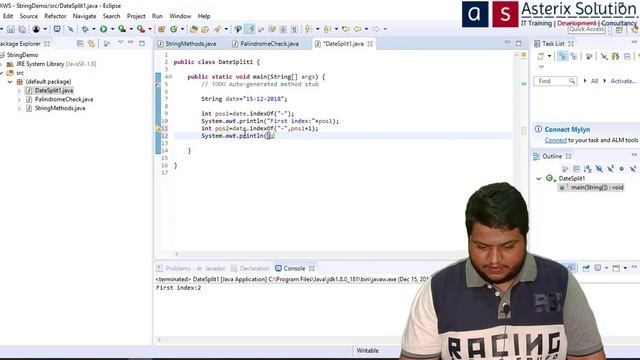The image size is (640, 360).
Task: Open the Window menu
Action: 180,16
